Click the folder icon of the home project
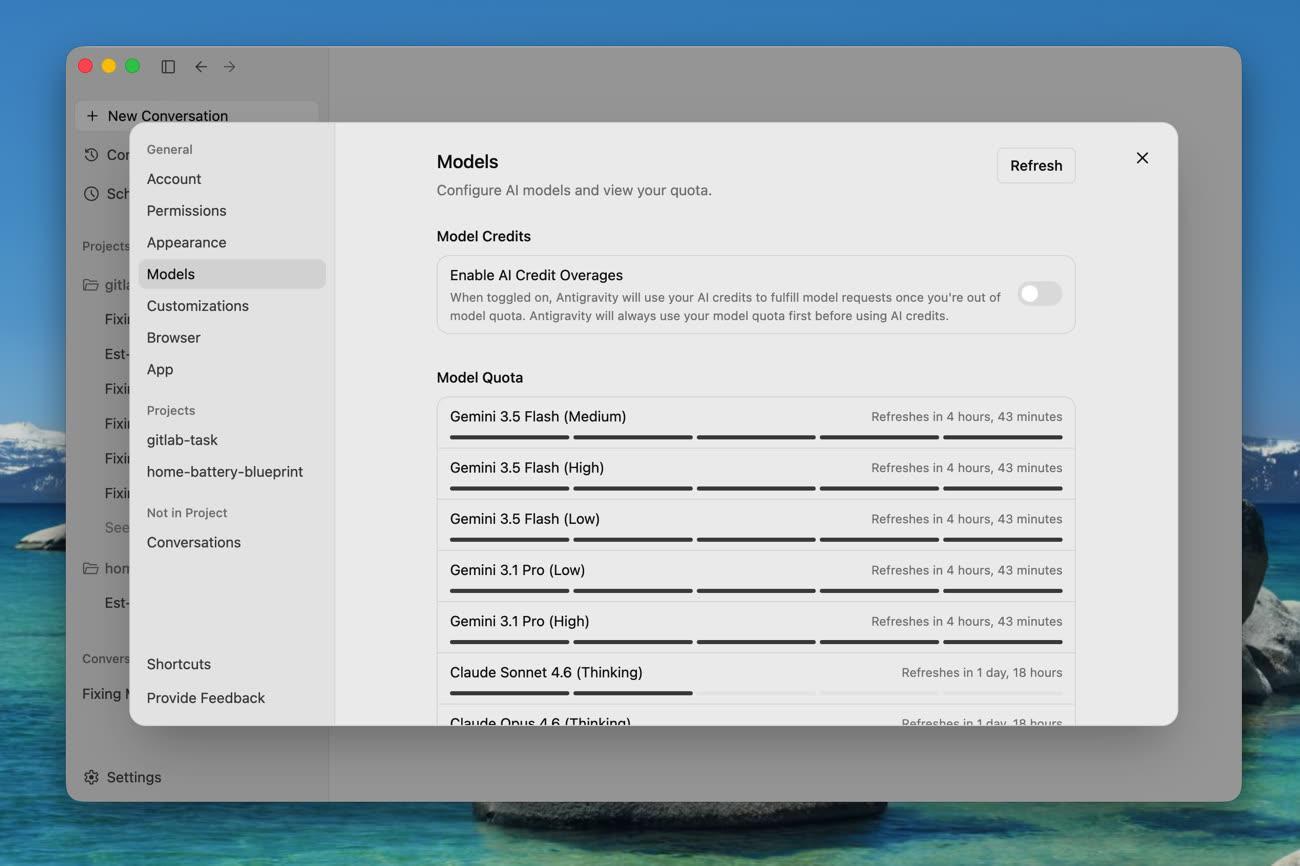 click(x=91, y=568)
